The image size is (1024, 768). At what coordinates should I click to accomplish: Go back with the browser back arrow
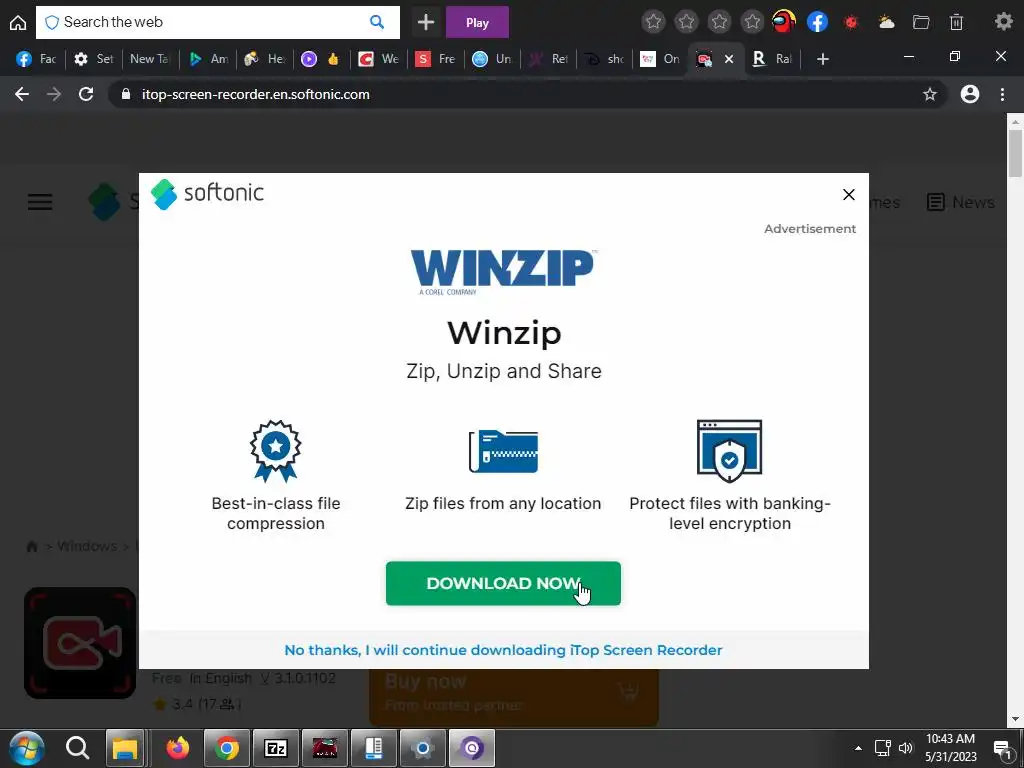22,94
